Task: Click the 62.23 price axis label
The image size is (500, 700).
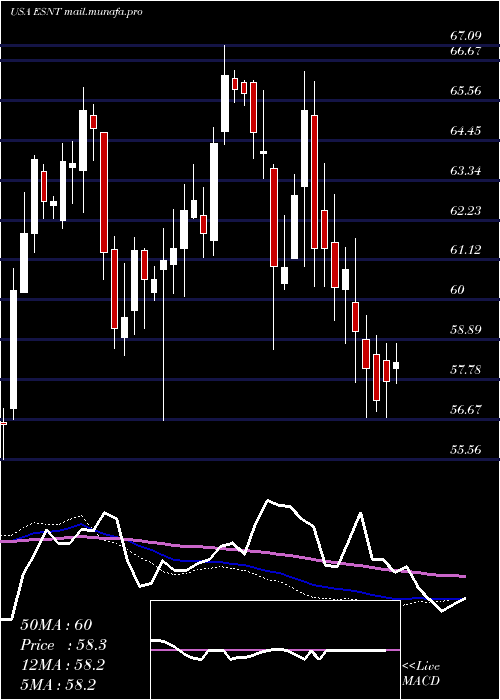Action: coord(466,210)
